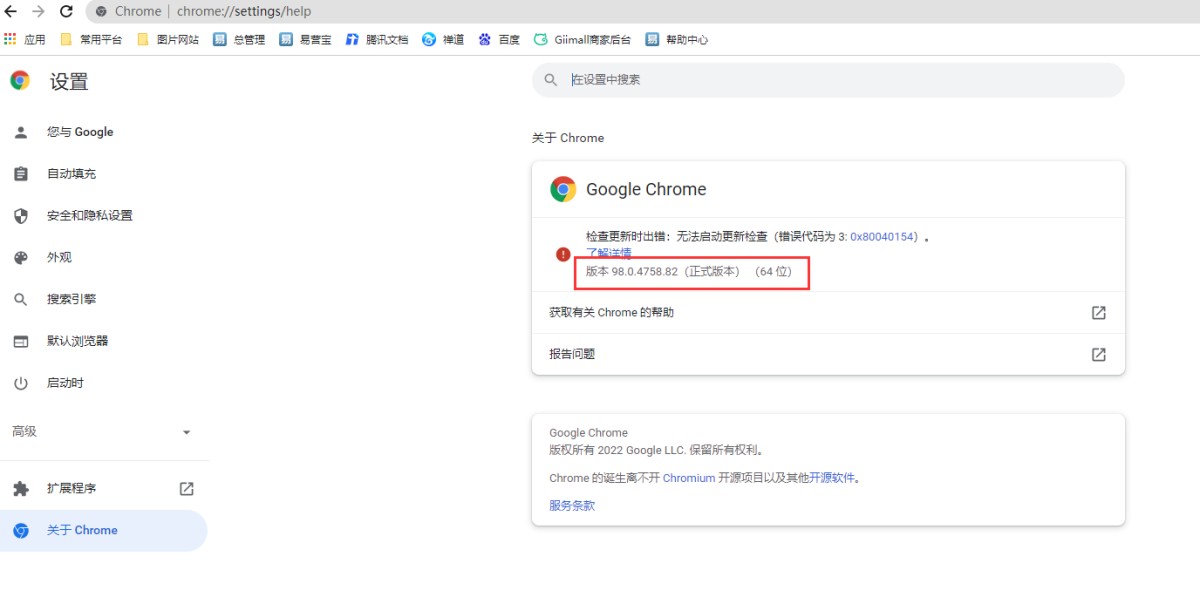Open the 报告问题 row
The height and width of the screenshot is (597, 1200).
[828, 355]
